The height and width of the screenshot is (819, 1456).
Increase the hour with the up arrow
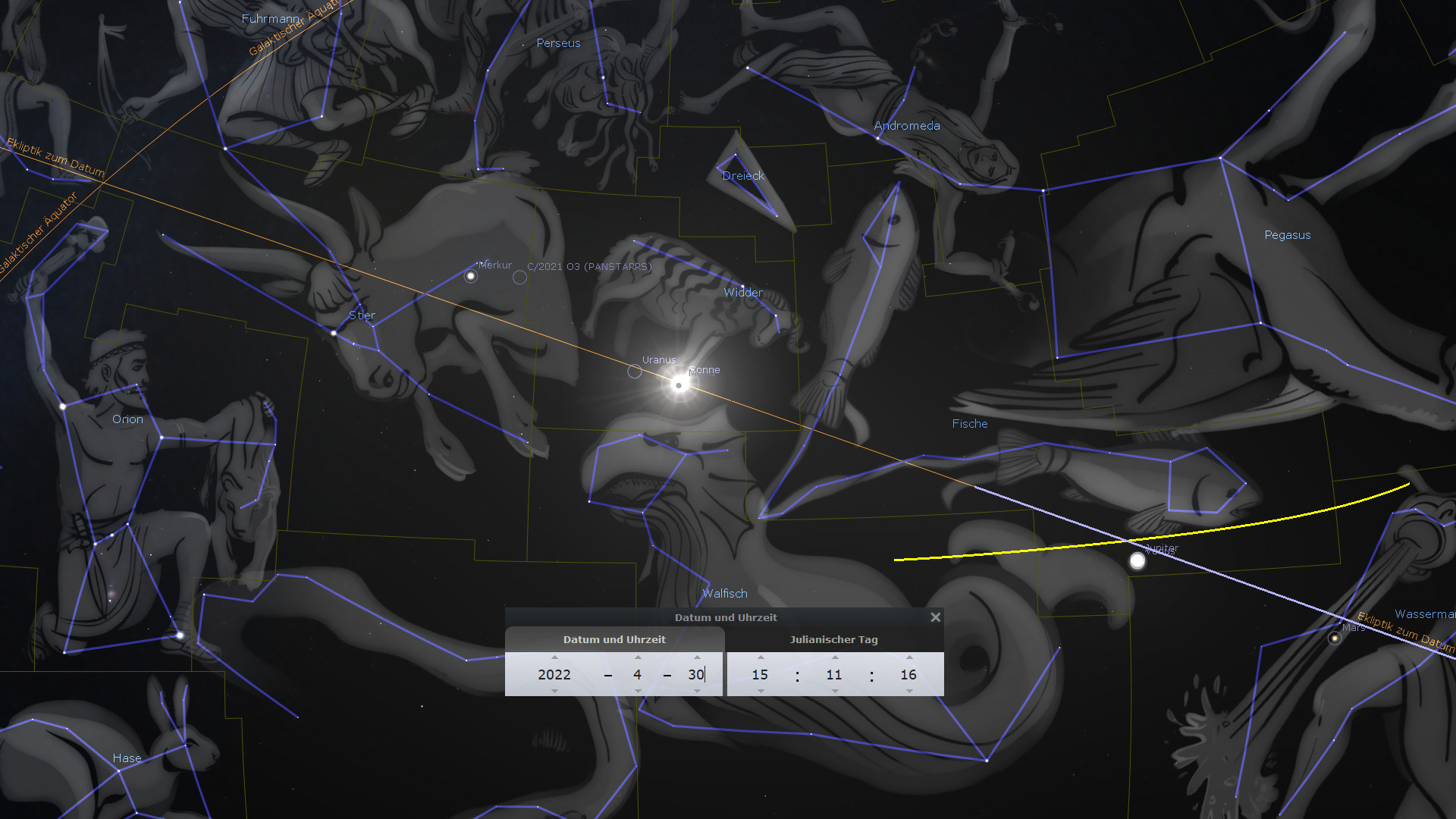[761, 657]
